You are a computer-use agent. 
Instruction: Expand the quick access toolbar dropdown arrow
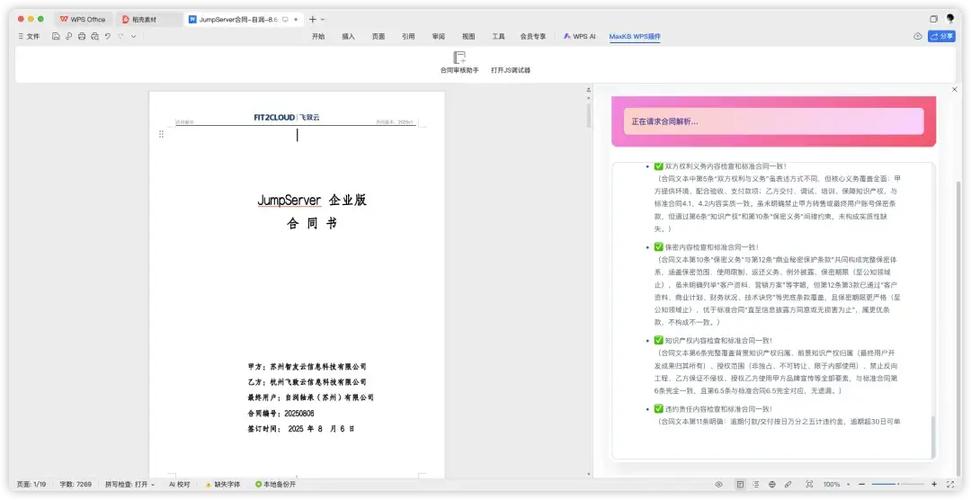pyautogui.click(x=133, y=37)
